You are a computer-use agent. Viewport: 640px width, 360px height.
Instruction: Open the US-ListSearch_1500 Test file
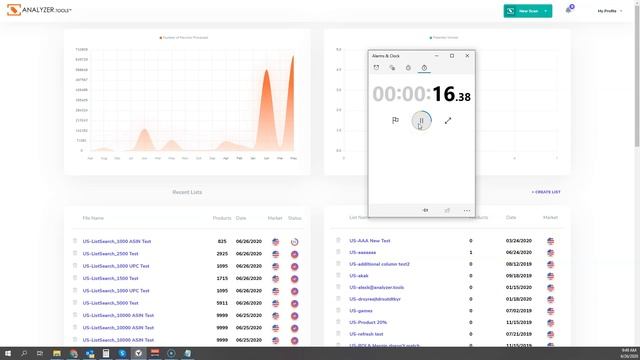[110, 278]
